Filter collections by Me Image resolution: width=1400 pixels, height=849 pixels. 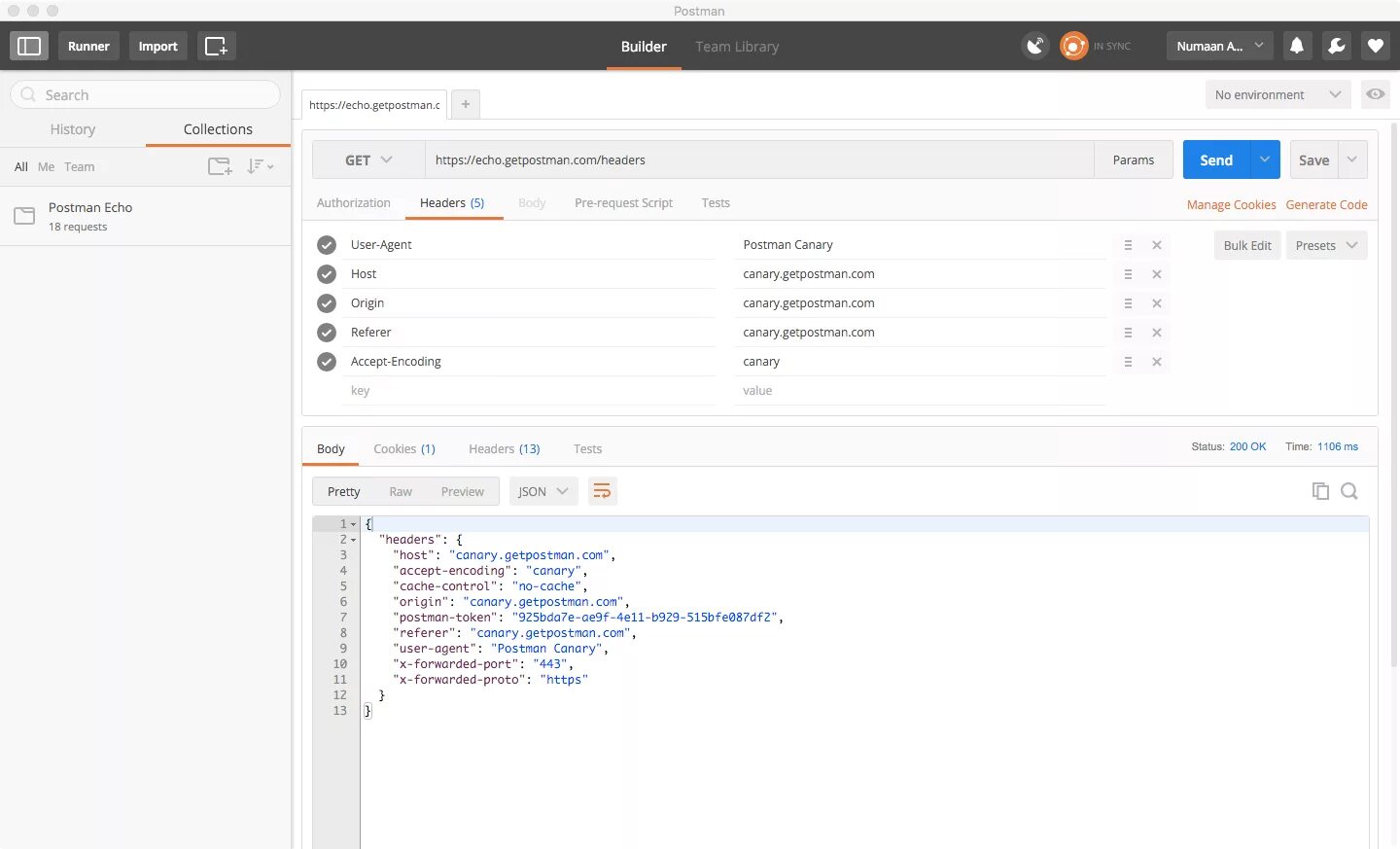46,166
